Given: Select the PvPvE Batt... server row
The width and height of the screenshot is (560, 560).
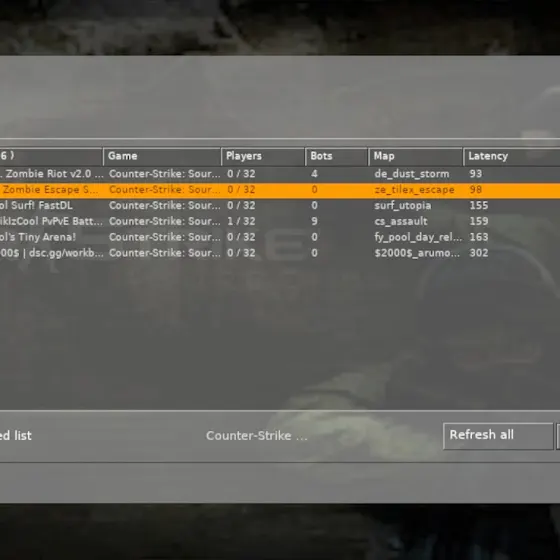Looking at the screenshot, I should [x=280, y=221].
